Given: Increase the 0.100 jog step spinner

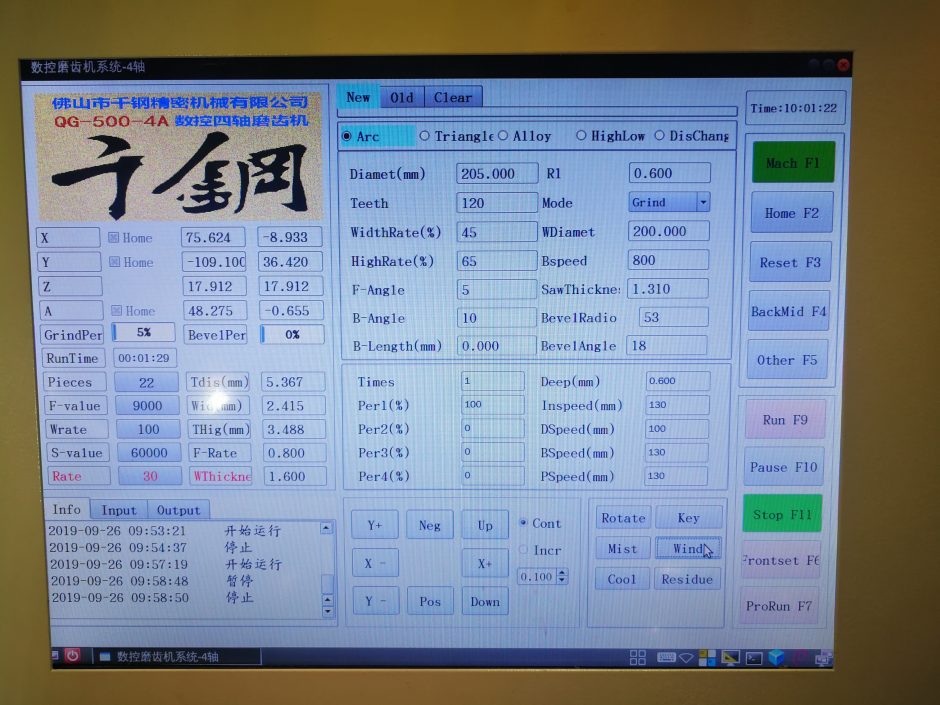Looking at the screenshot, I should [562, 573].
